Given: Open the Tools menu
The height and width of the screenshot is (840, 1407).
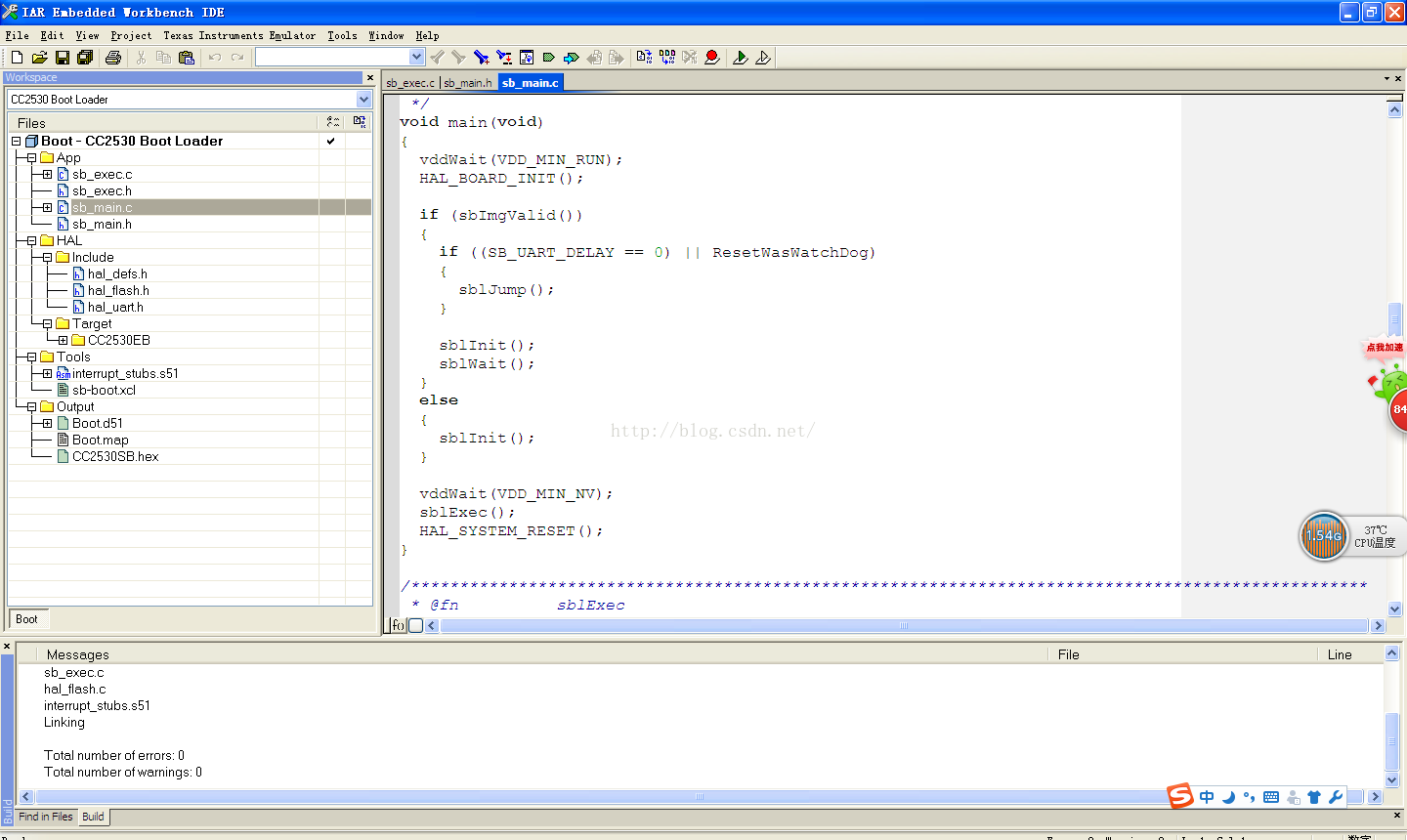Looking at the screenshot, I should [x=342, y=35].
